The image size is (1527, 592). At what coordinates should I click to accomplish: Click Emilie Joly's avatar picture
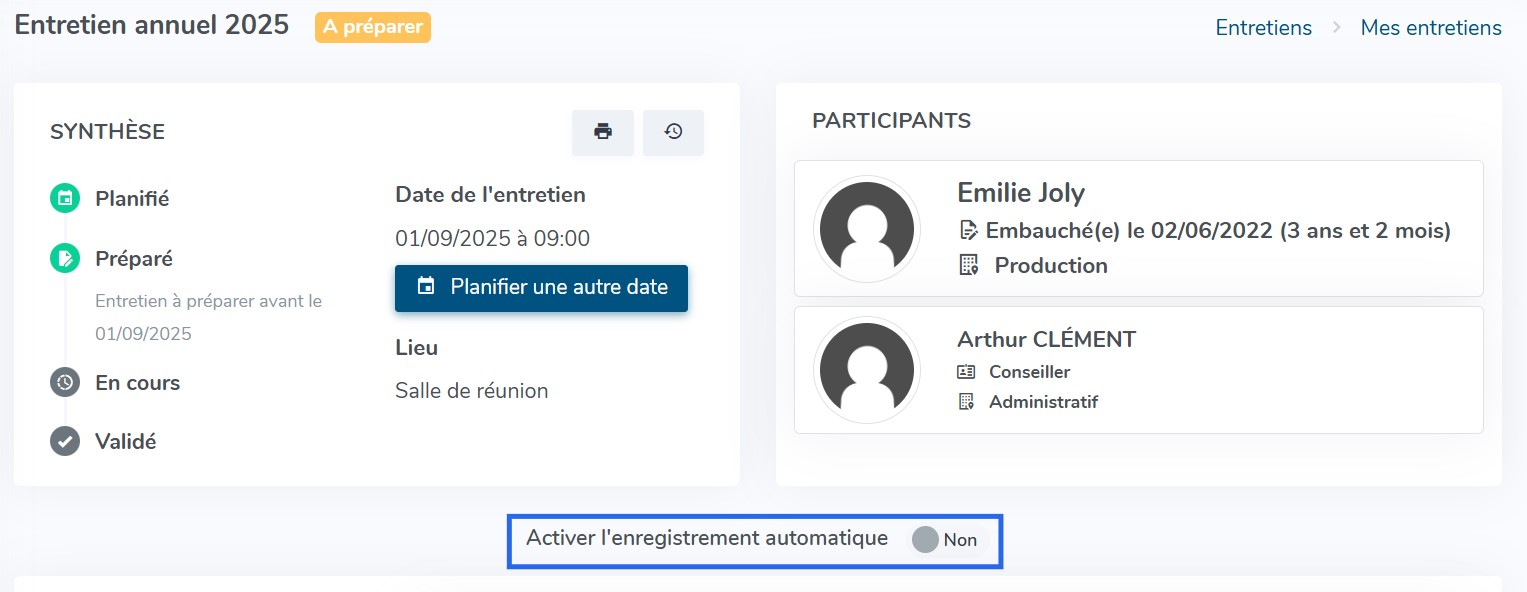(x=866, y=229)
